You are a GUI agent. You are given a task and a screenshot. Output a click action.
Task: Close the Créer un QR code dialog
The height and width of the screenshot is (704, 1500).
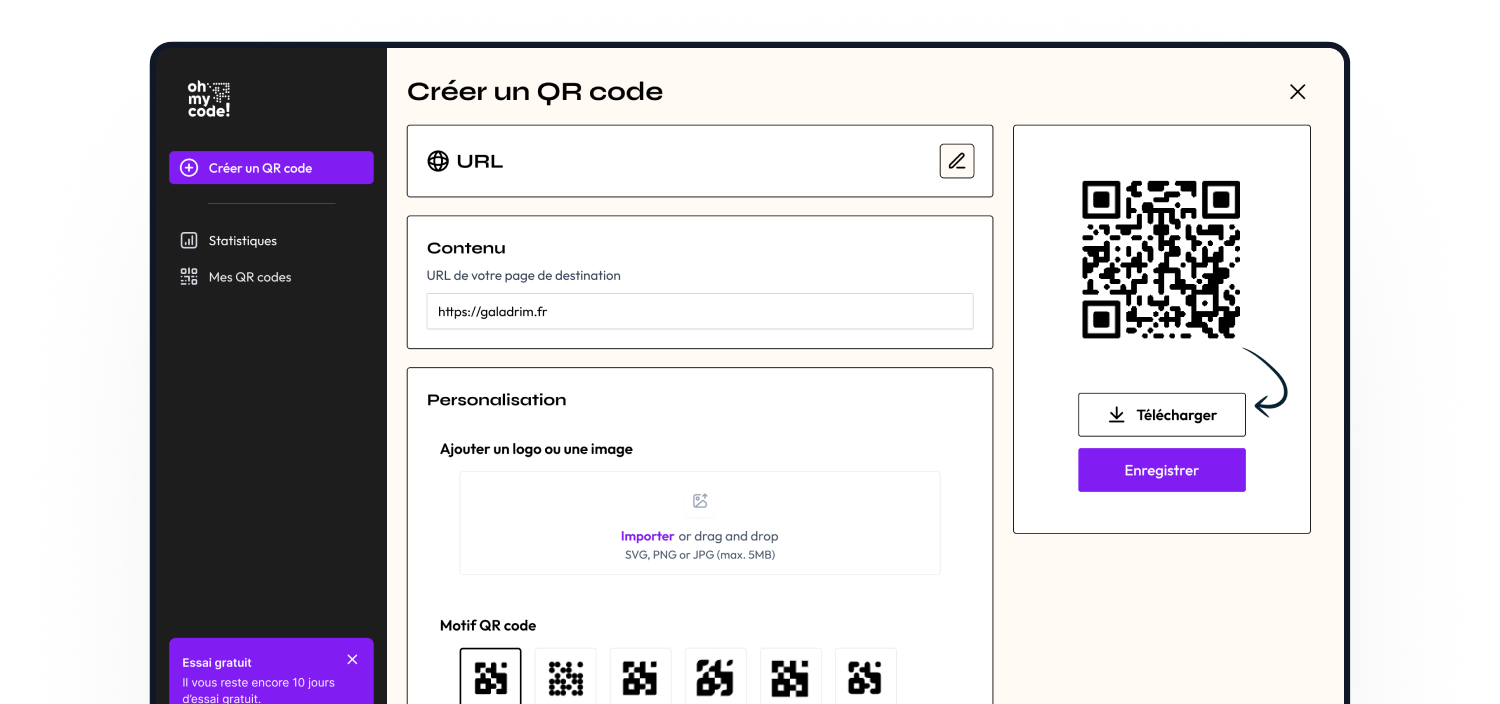[x=1297, y=92]
